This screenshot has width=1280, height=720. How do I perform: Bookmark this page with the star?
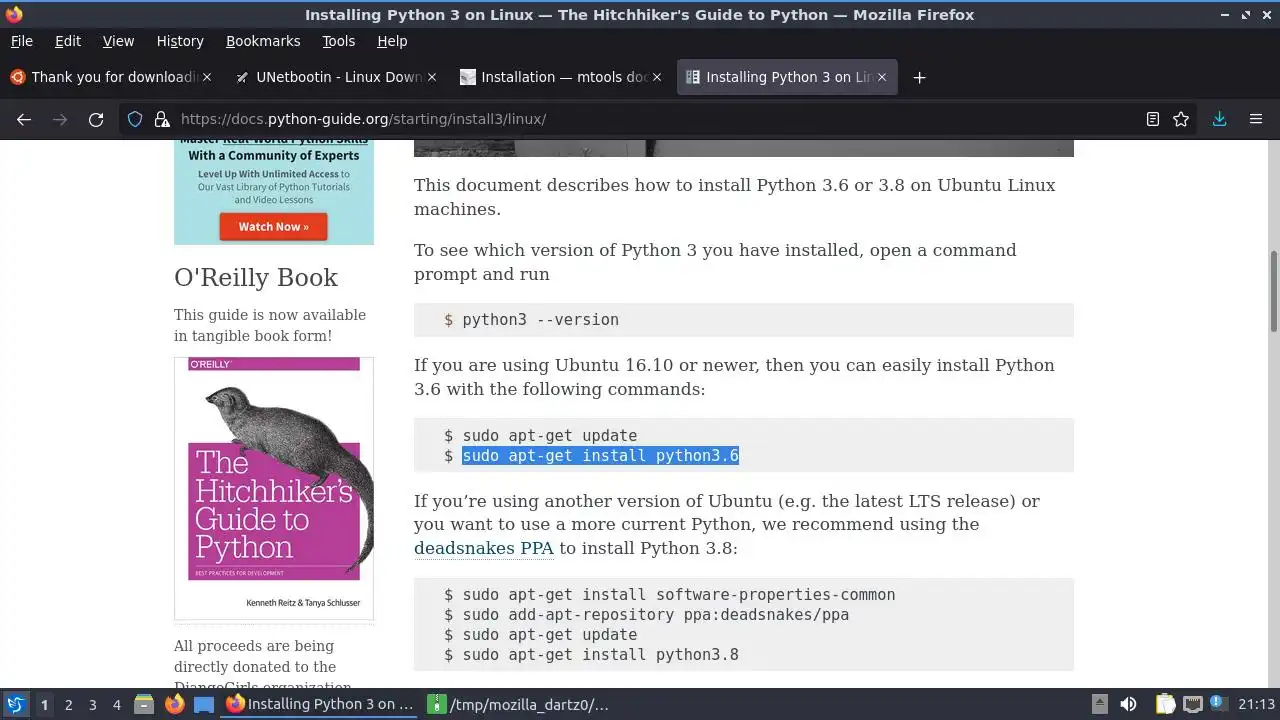click(x=1181, y=119)
